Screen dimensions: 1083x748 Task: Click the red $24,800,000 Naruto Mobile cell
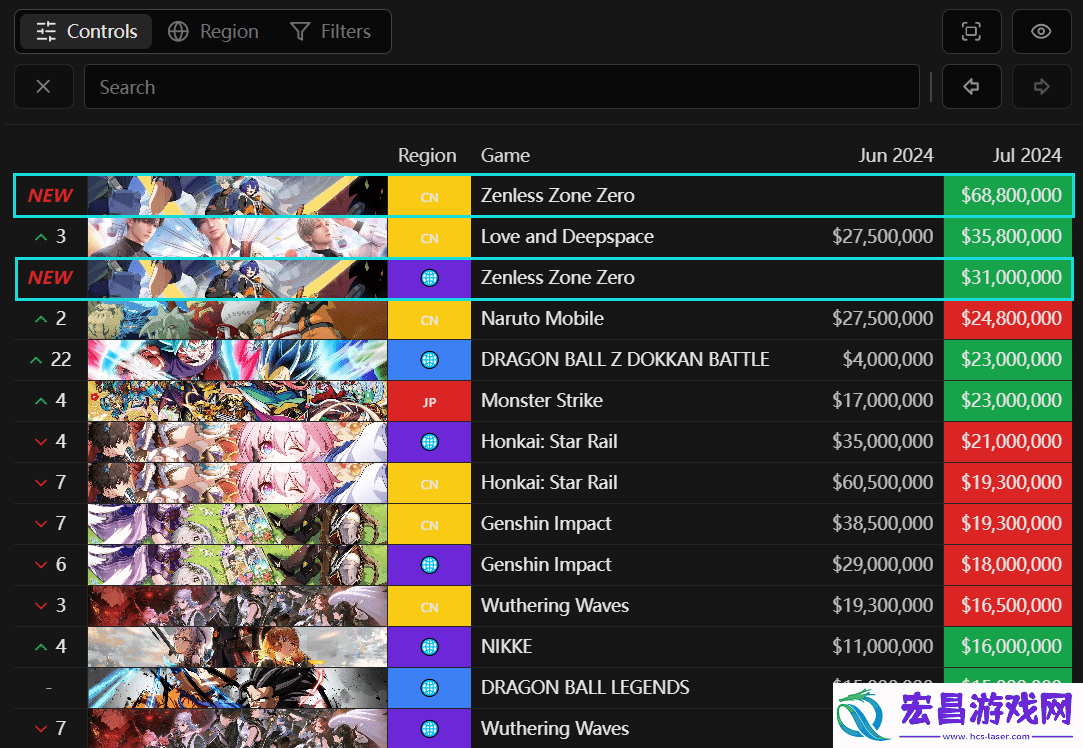coord(1008,319)
